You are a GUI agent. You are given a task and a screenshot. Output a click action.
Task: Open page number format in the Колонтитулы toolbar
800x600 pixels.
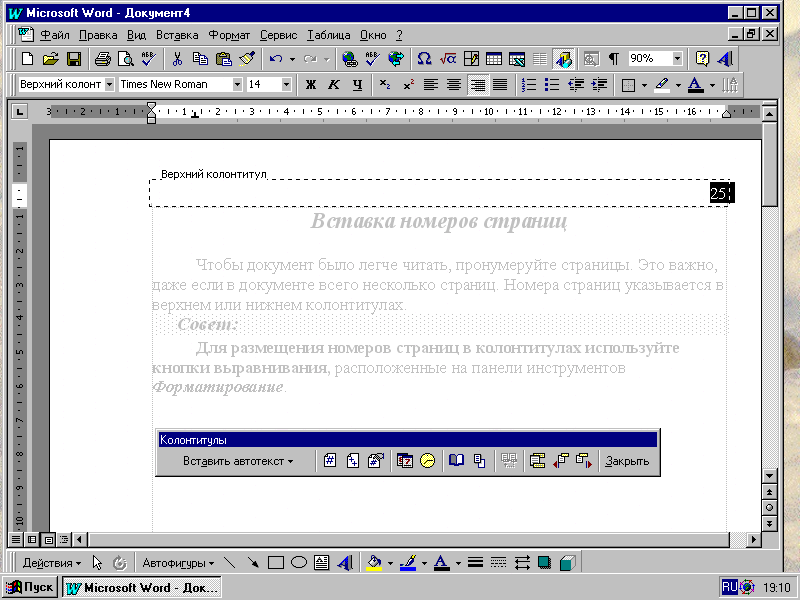coord(376,461)
